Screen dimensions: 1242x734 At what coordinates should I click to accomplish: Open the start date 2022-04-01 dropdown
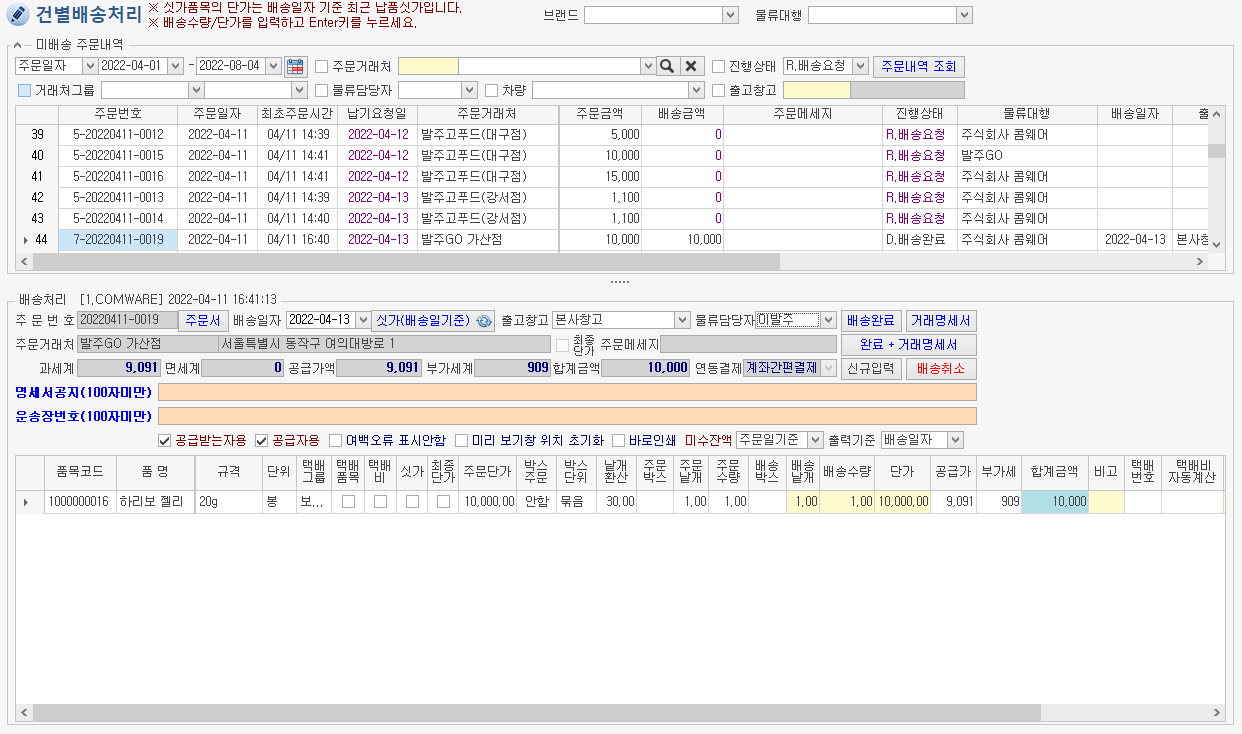176,66
